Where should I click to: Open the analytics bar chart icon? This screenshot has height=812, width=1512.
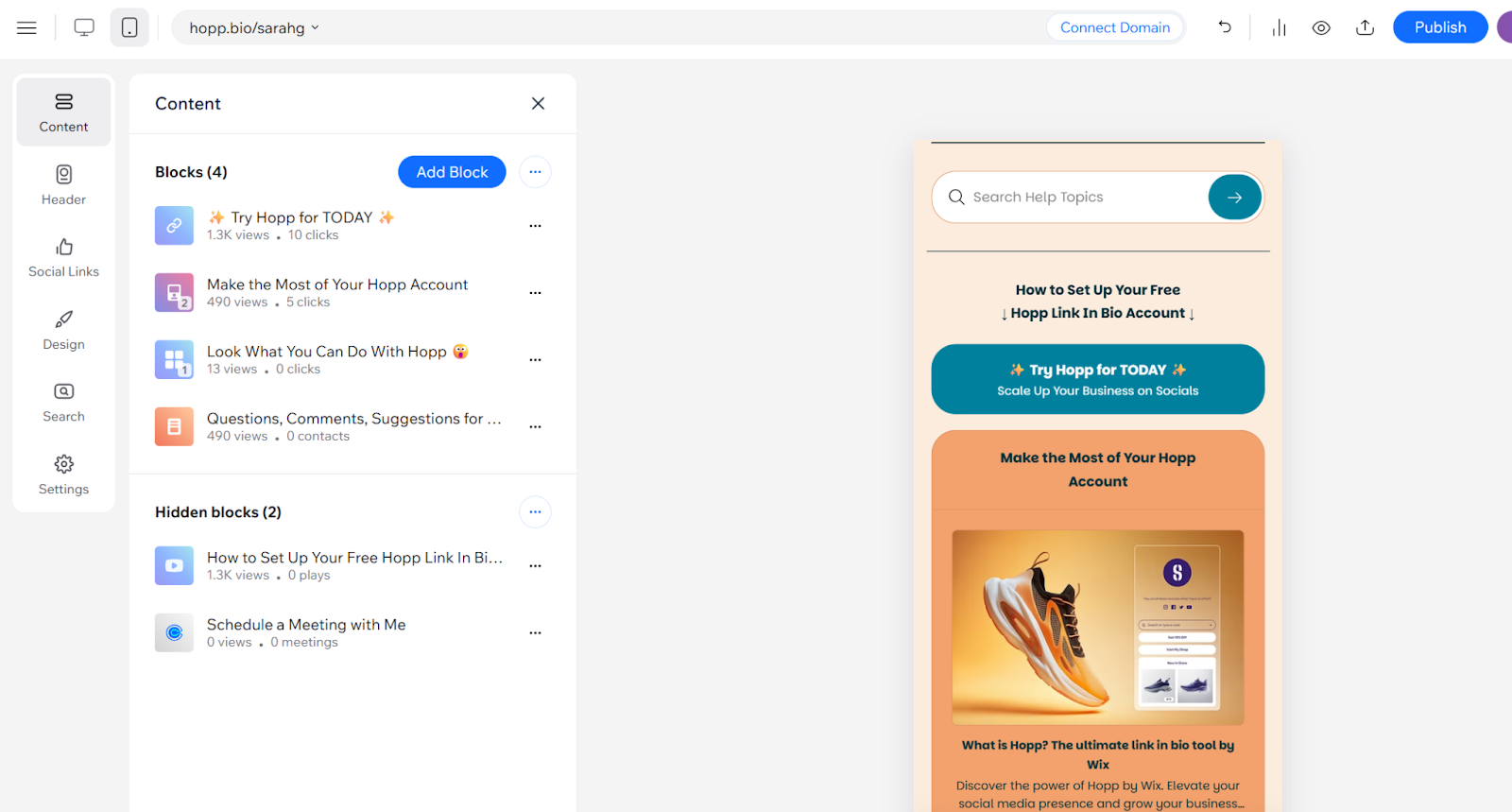pyautogui.click(x=1279, y=27)
